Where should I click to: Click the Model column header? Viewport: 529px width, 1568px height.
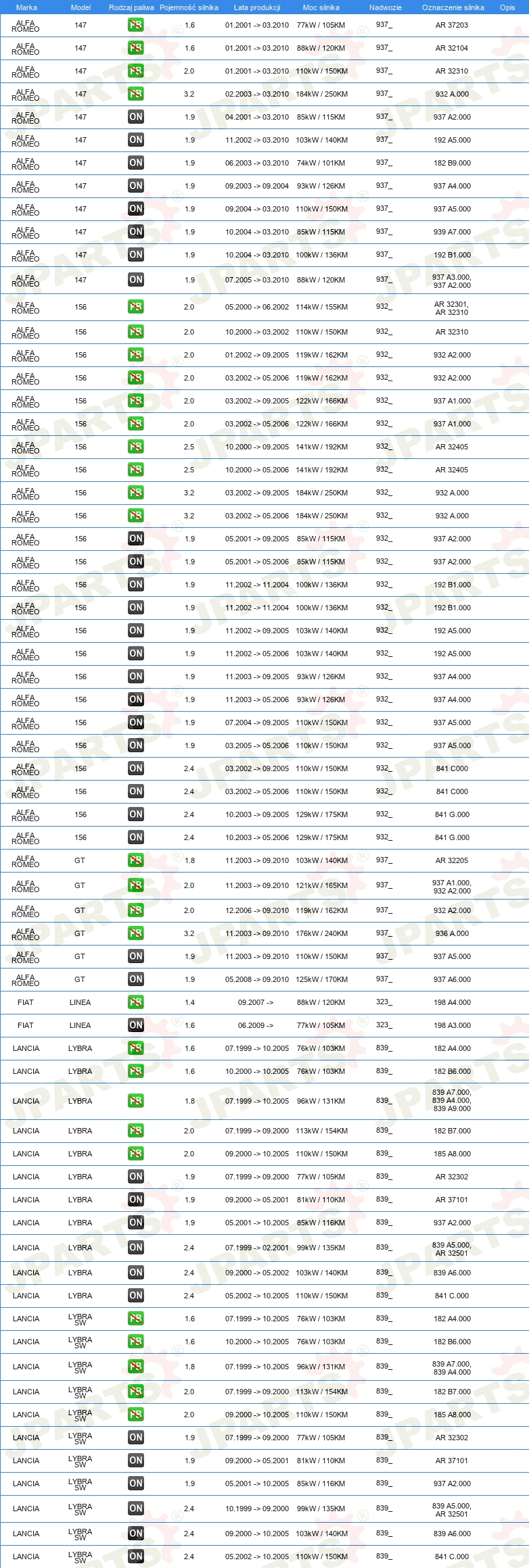[x=80, y=7]
